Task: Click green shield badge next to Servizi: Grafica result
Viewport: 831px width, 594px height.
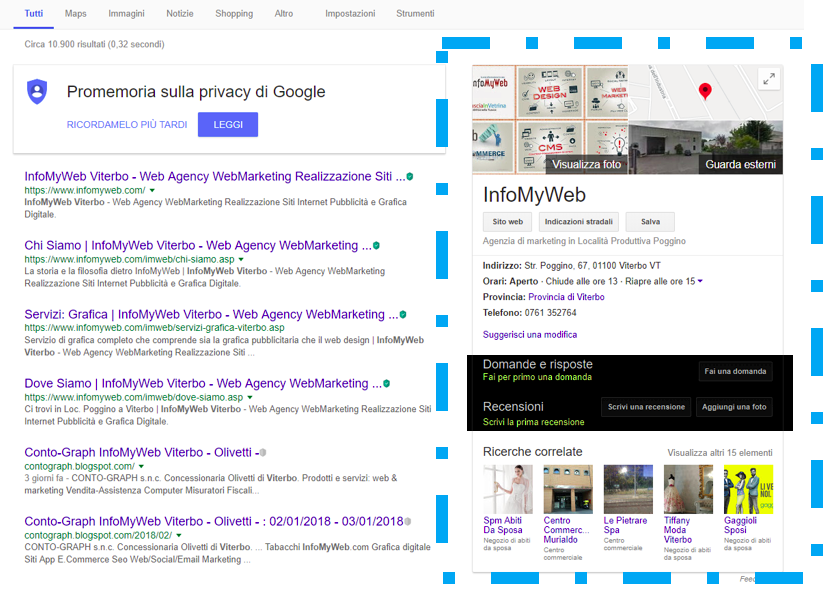Action: pos(403,314)
